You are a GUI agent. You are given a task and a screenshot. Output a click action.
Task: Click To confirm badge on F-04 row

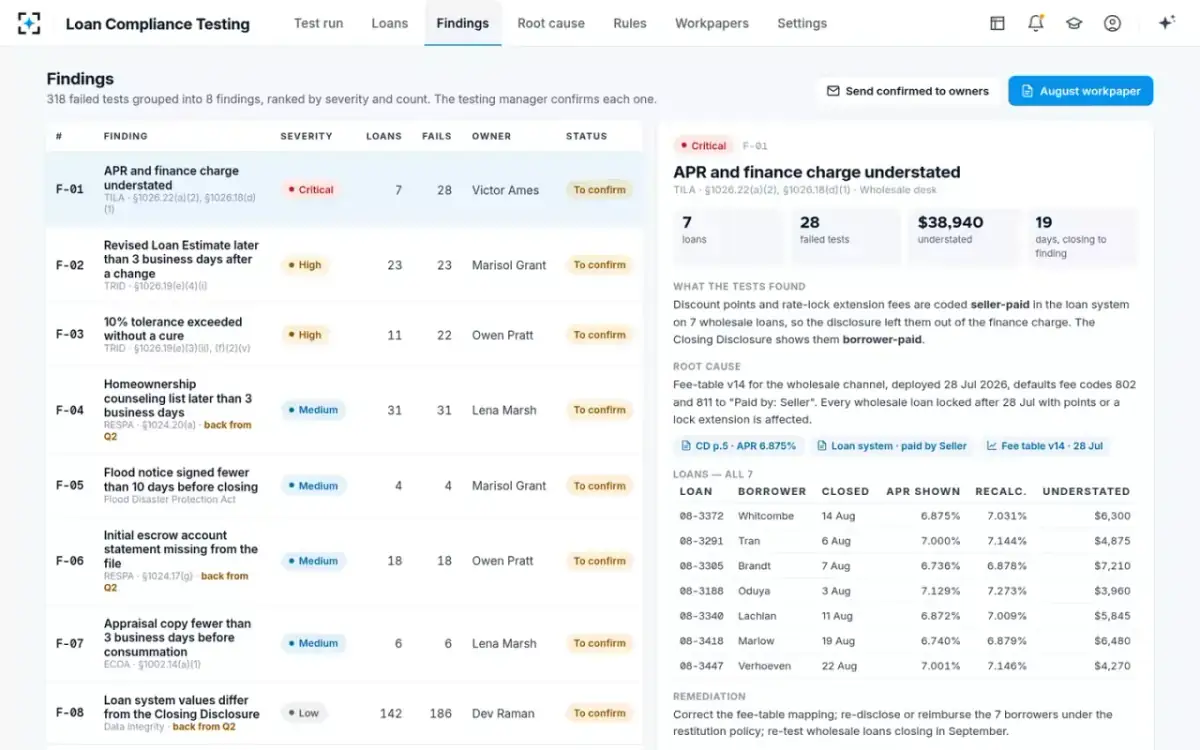tap(600, 410)
